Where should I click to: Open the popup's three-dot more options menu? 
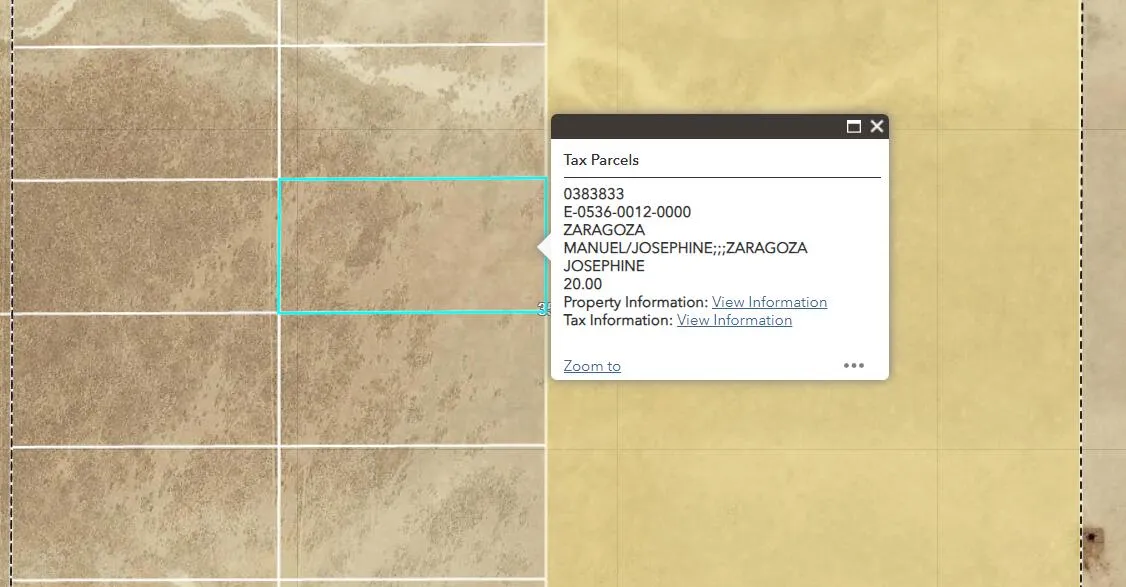pos(853,366)
